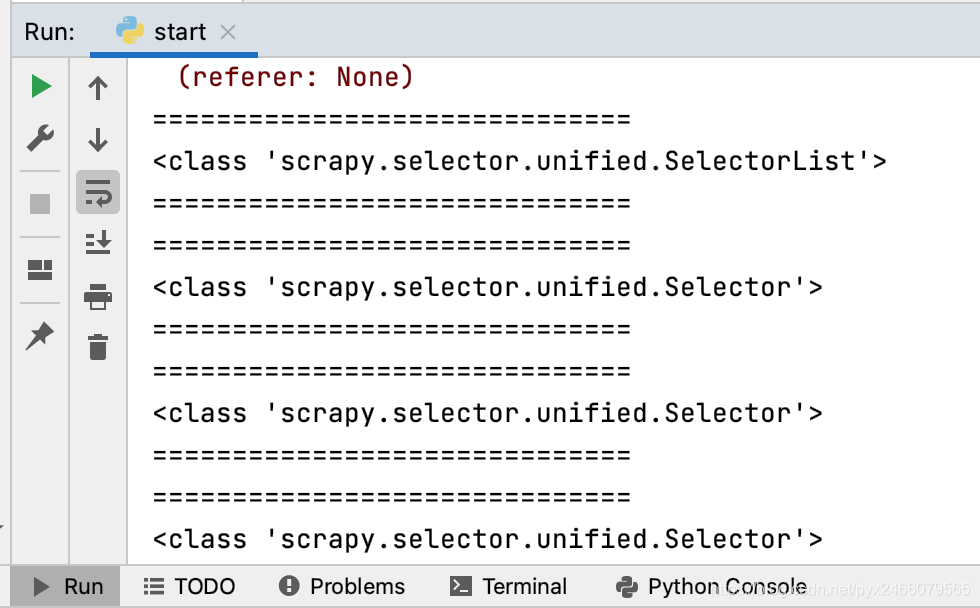
Task: Toggle soft-wrap for console output
Action: (x=98, y=192)
